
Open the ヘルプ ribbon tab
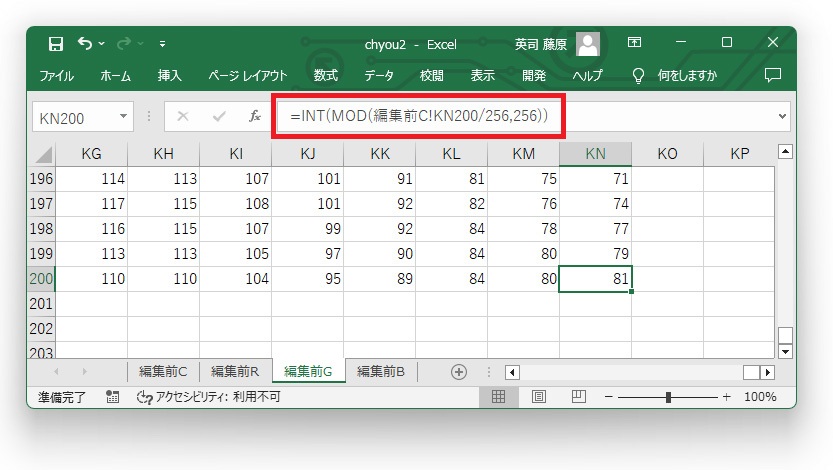[x=587, y=75]
